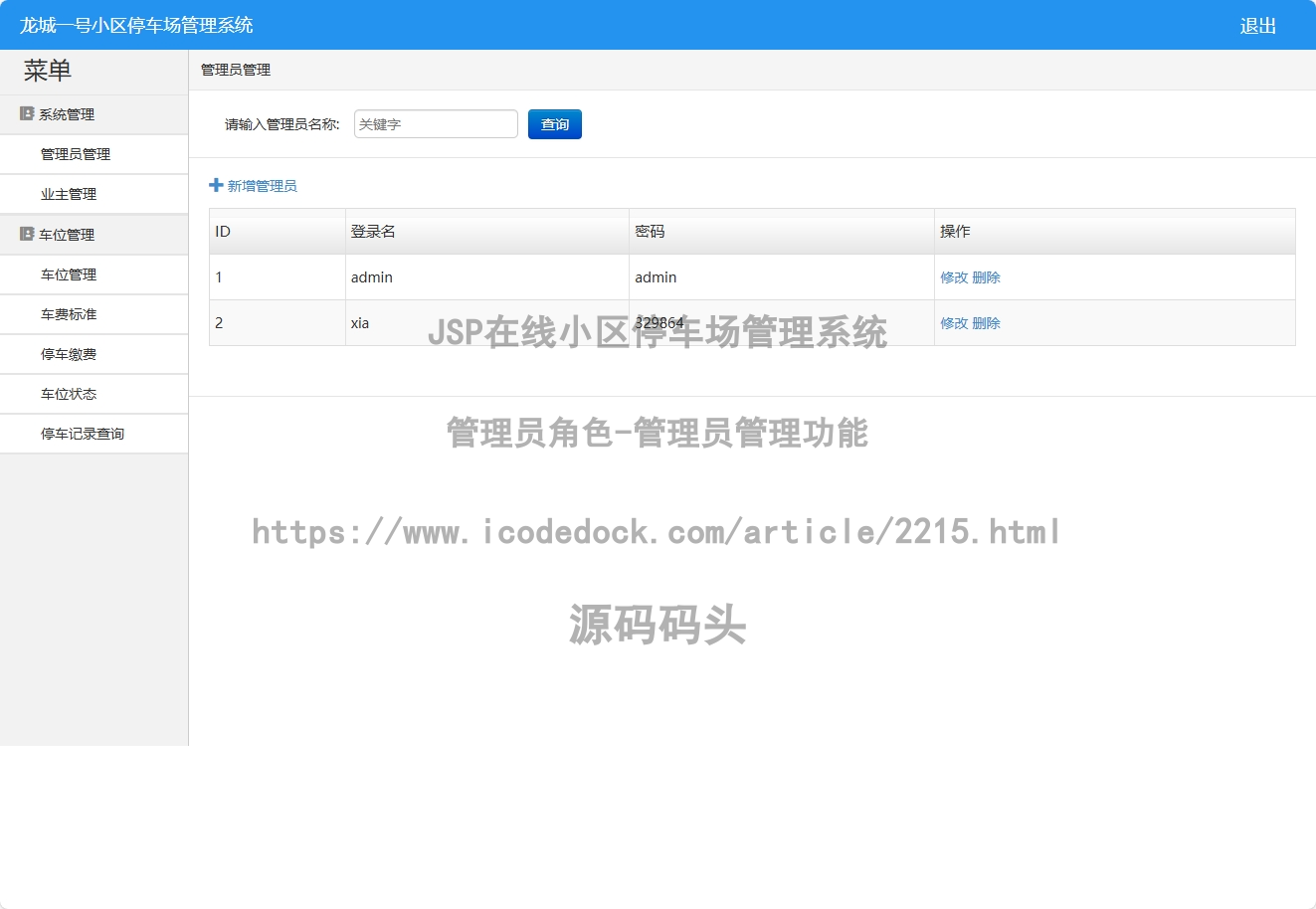The height and width of the screenshot is (909, 1316).
Task: Click the 密码 column header
Action: [781, 232]
